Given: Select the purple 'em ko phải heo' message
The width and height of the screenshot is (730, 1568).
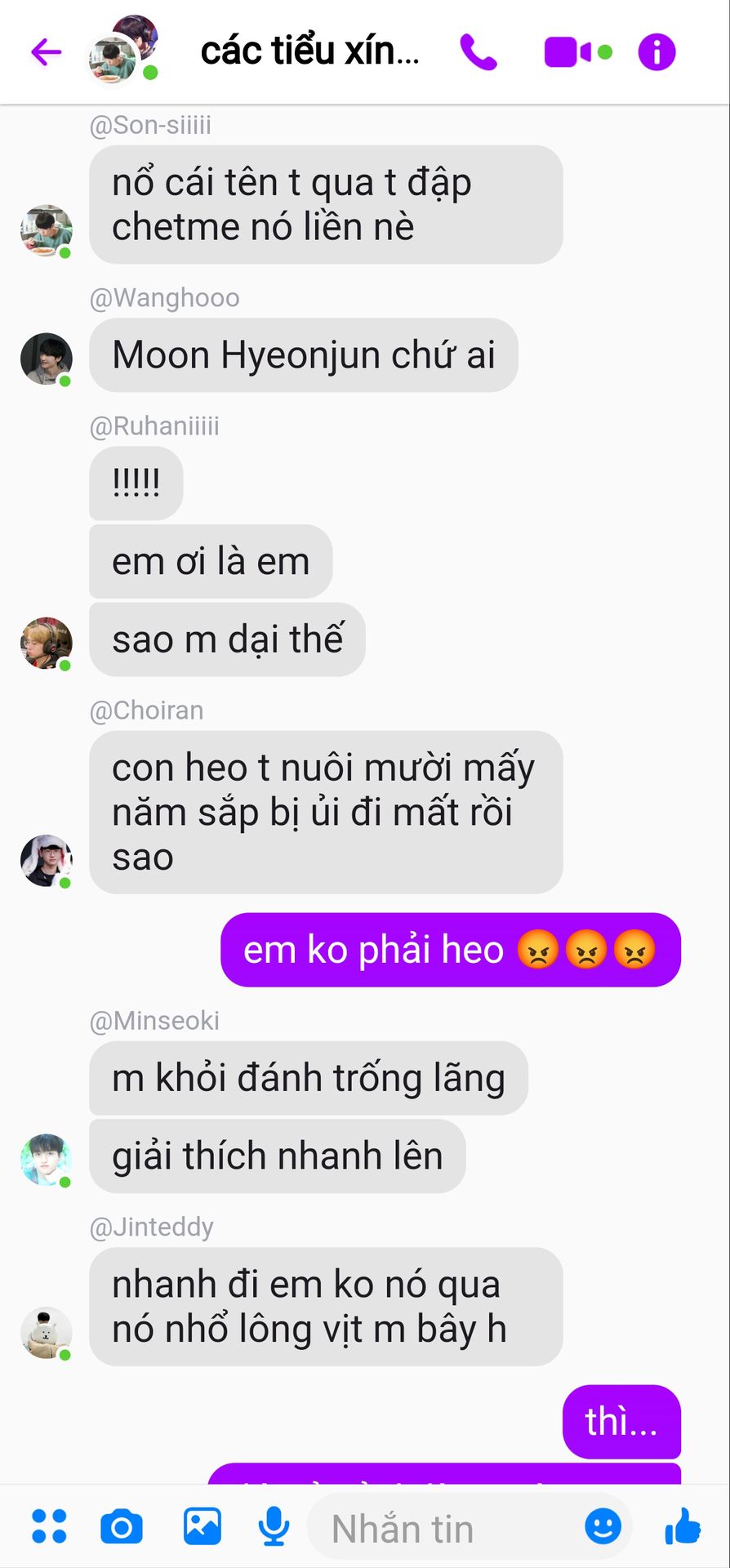Looking at the screenshot, I should click(451, 950).
